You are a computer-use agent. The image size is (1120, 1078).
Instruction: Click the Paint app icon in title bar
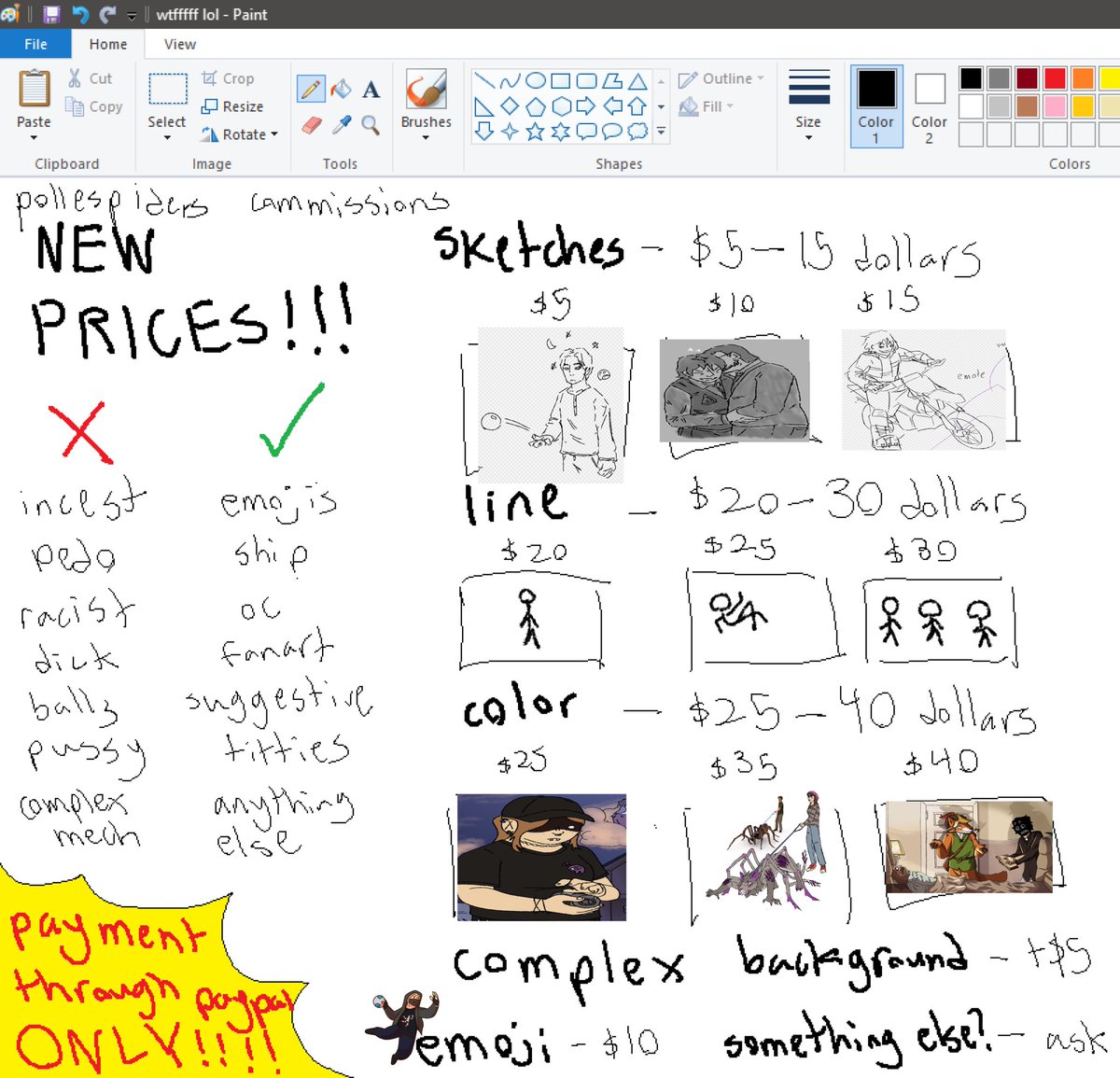[x=10, y=14]
